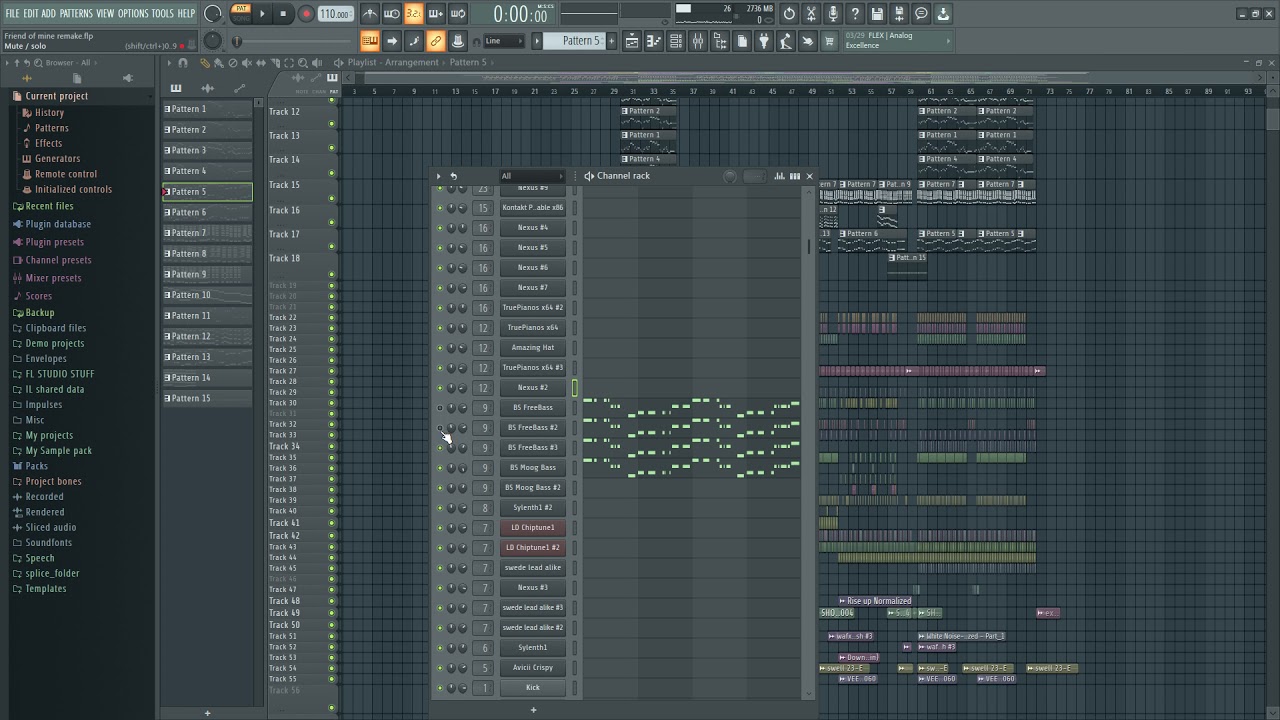Open project info speech bubble icon
The width and height of the screenshot is (1280, 720).
(921, 14)
